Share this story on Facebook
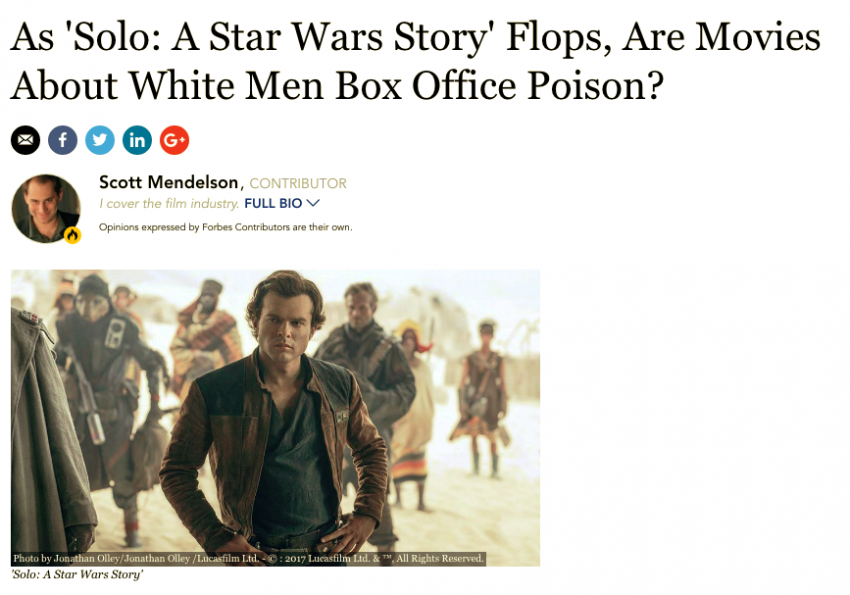 pos(63,140)
